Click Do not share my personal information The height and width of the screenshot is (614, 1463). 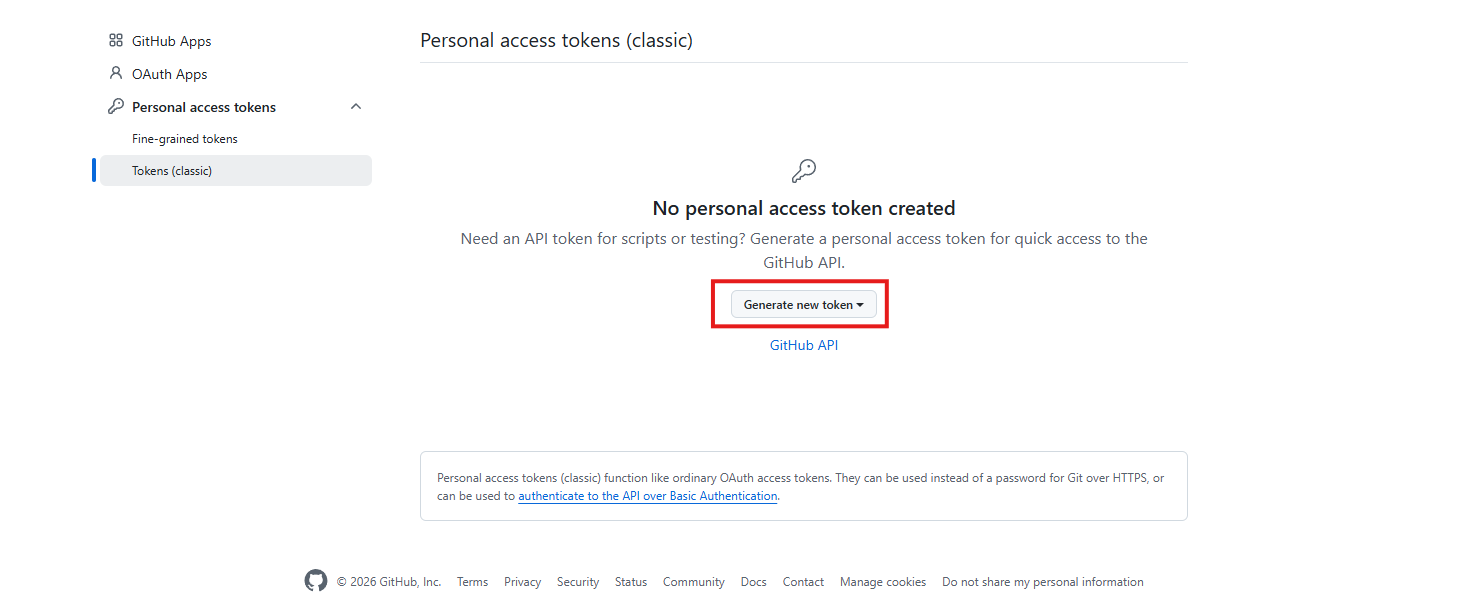(1042, 581)
